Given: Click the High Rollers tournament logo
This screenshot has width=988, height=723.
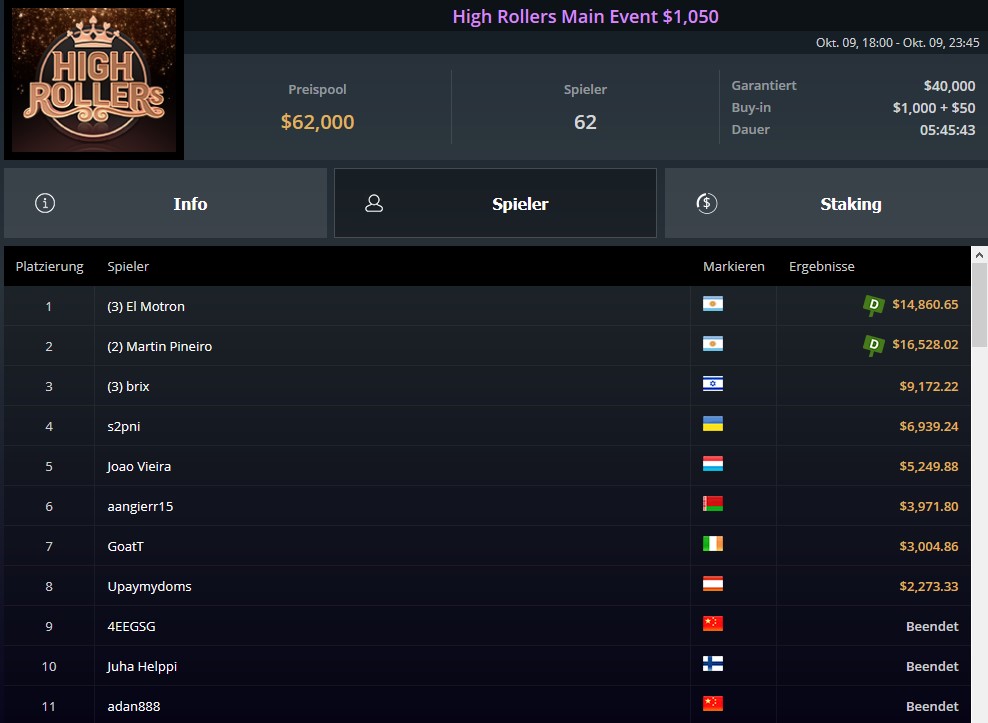Looking at the screenshot, I should click(x=94, y=79).
